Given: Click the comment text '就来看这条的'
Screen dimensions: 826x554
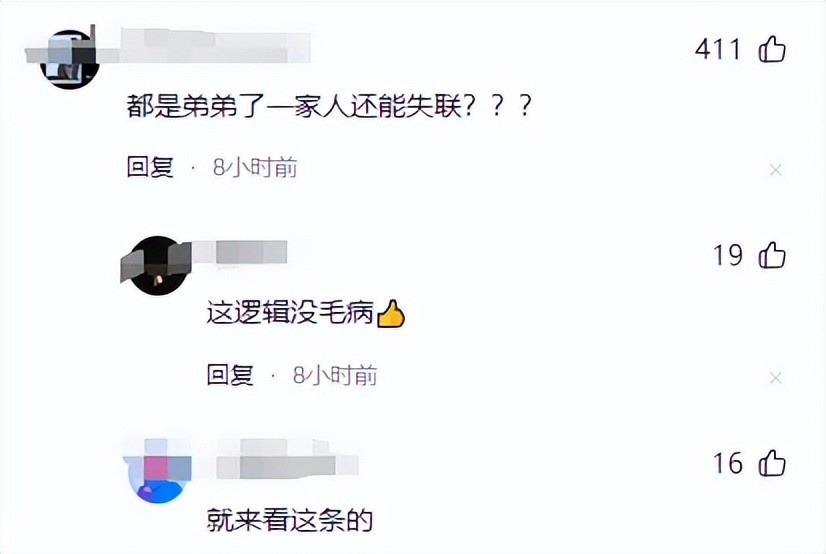Looking at the screenshot, I should click(290, 520).
